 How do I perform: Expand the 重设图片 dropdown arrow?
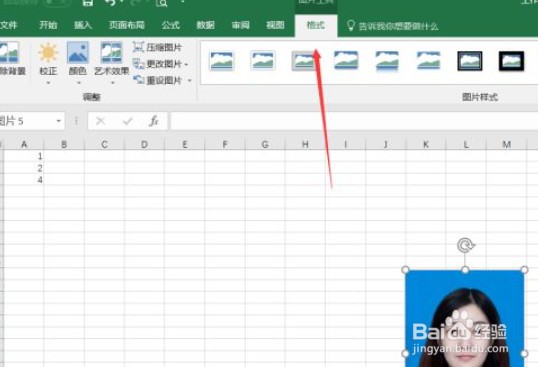[189, 81]
